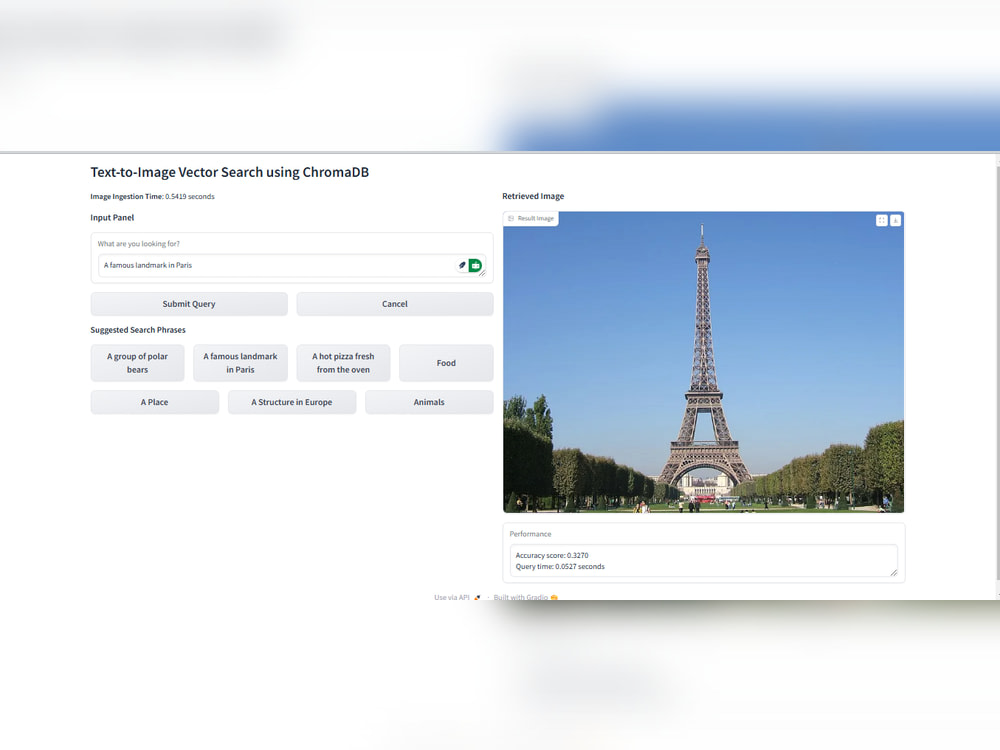
Task: Click the query textbox resize handle
Action: (x=482, y=273)
